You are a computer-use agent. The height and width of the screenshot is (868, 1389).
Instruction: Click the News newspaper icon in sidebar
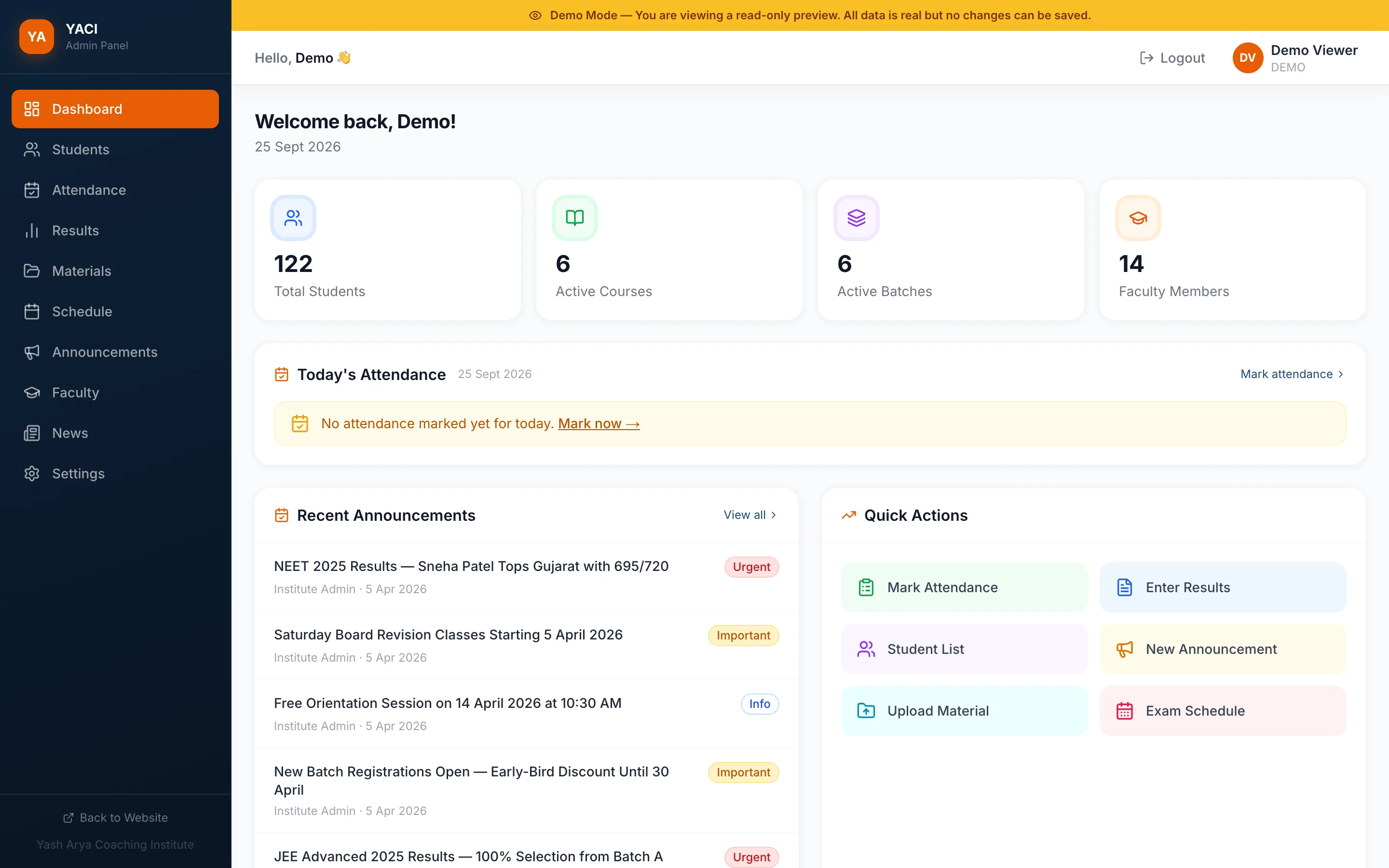(x=31, y=433)
